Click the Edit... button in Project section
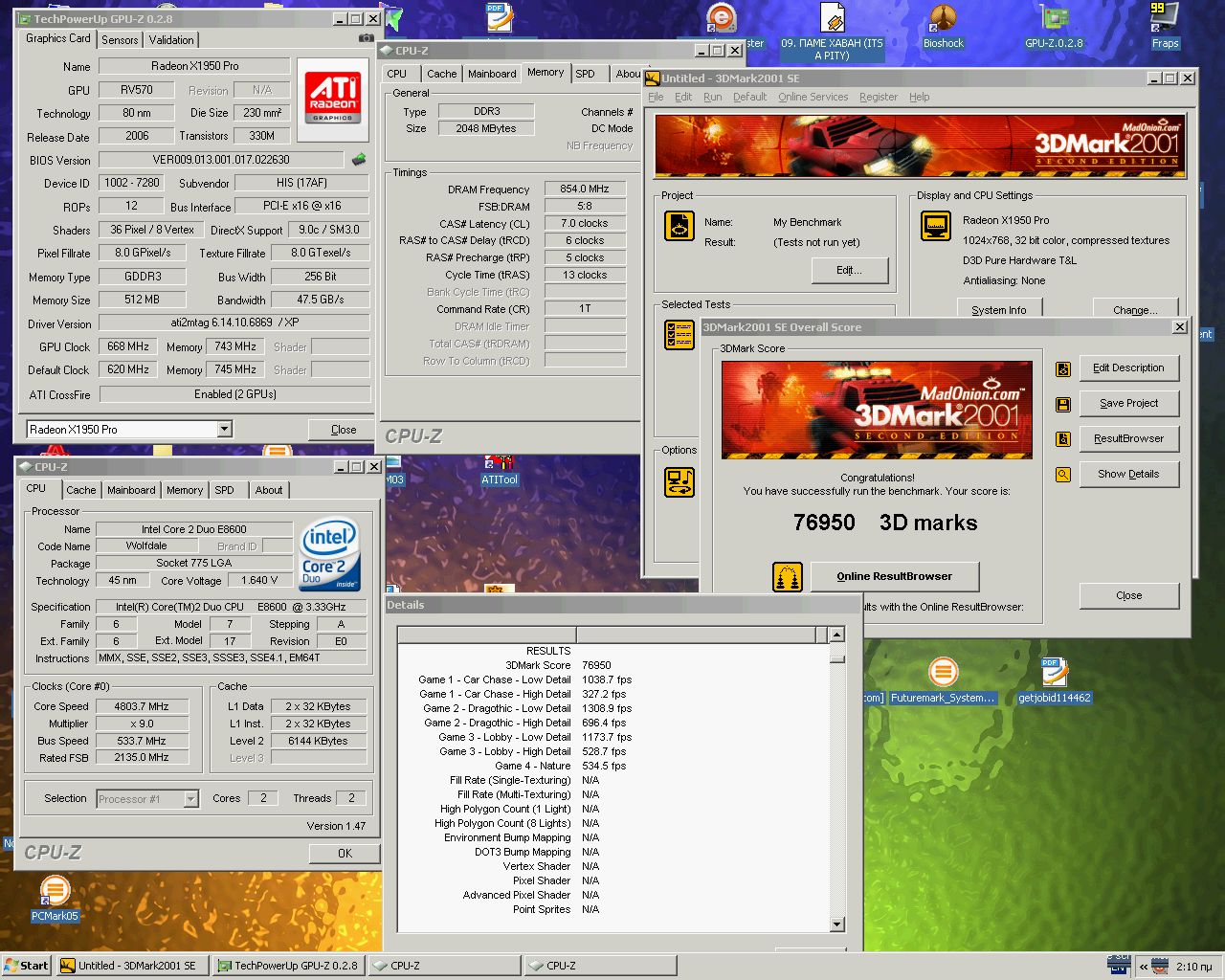Screen dimensions: 1225x980 849,271
